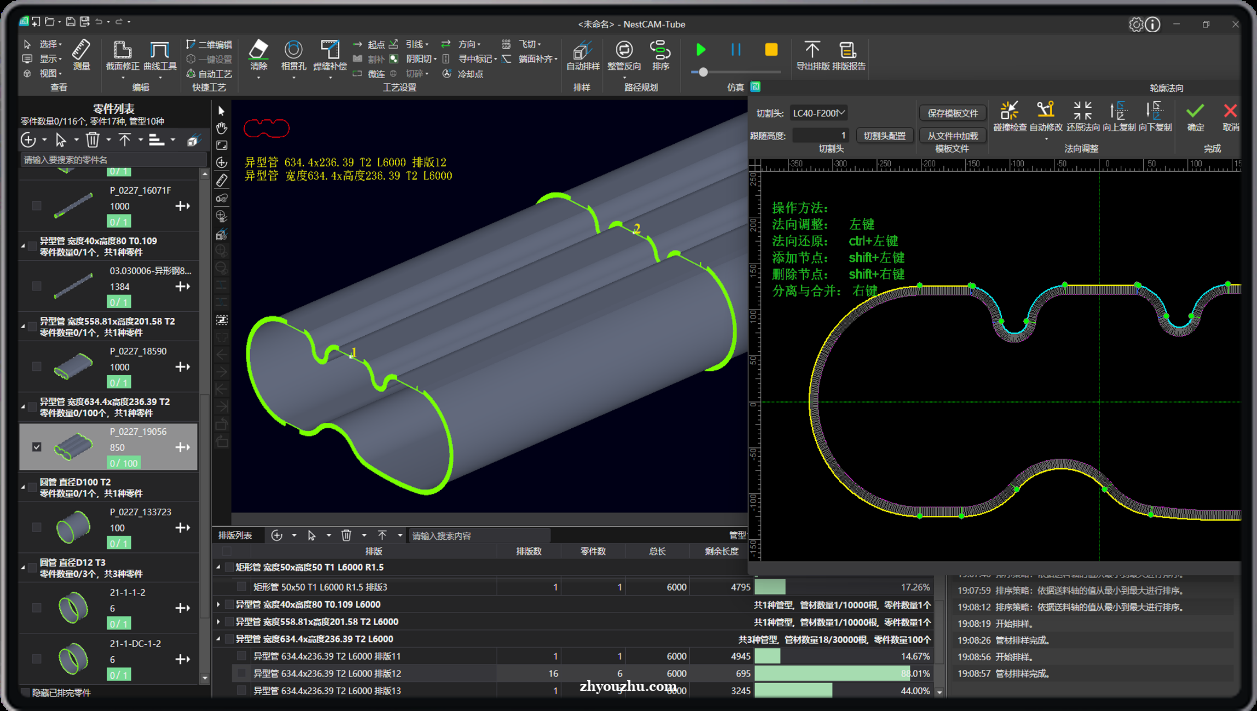Open the 曲线工具 curve tool
1257x711 pixels.
click(x=160, y=55)
